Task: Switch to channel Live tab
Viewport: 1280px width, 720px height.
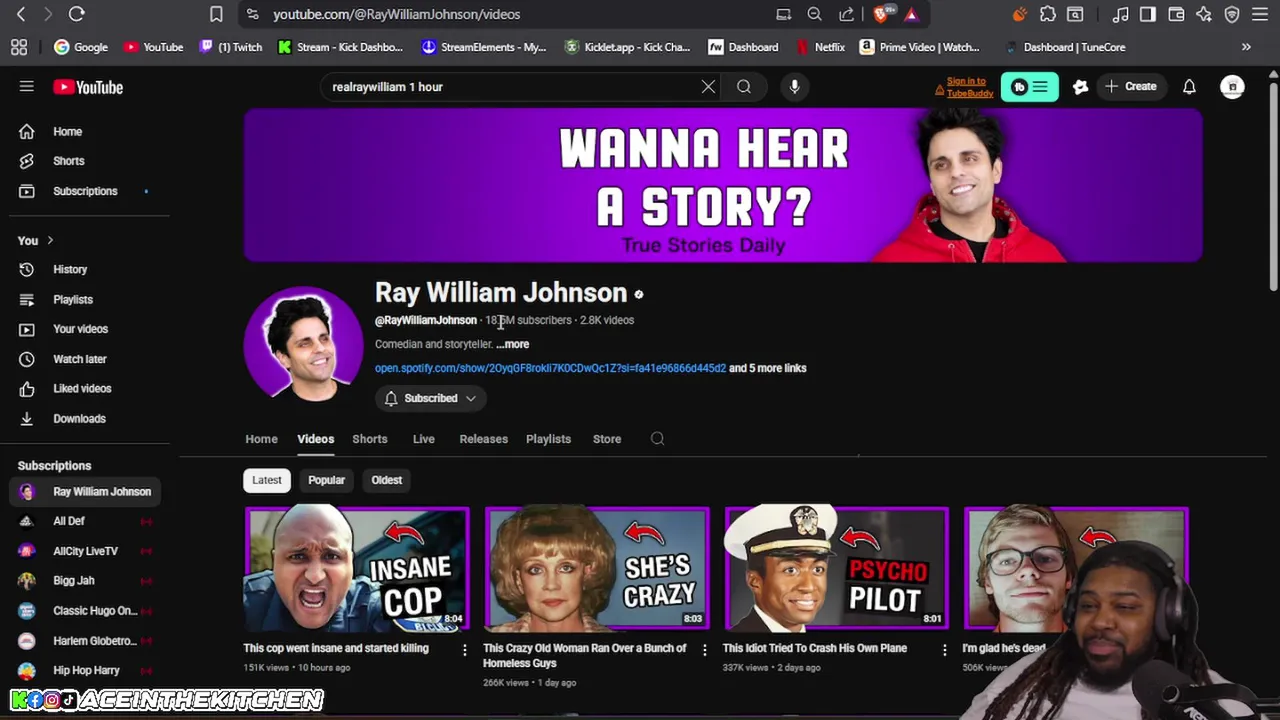Action: point(424,439)
